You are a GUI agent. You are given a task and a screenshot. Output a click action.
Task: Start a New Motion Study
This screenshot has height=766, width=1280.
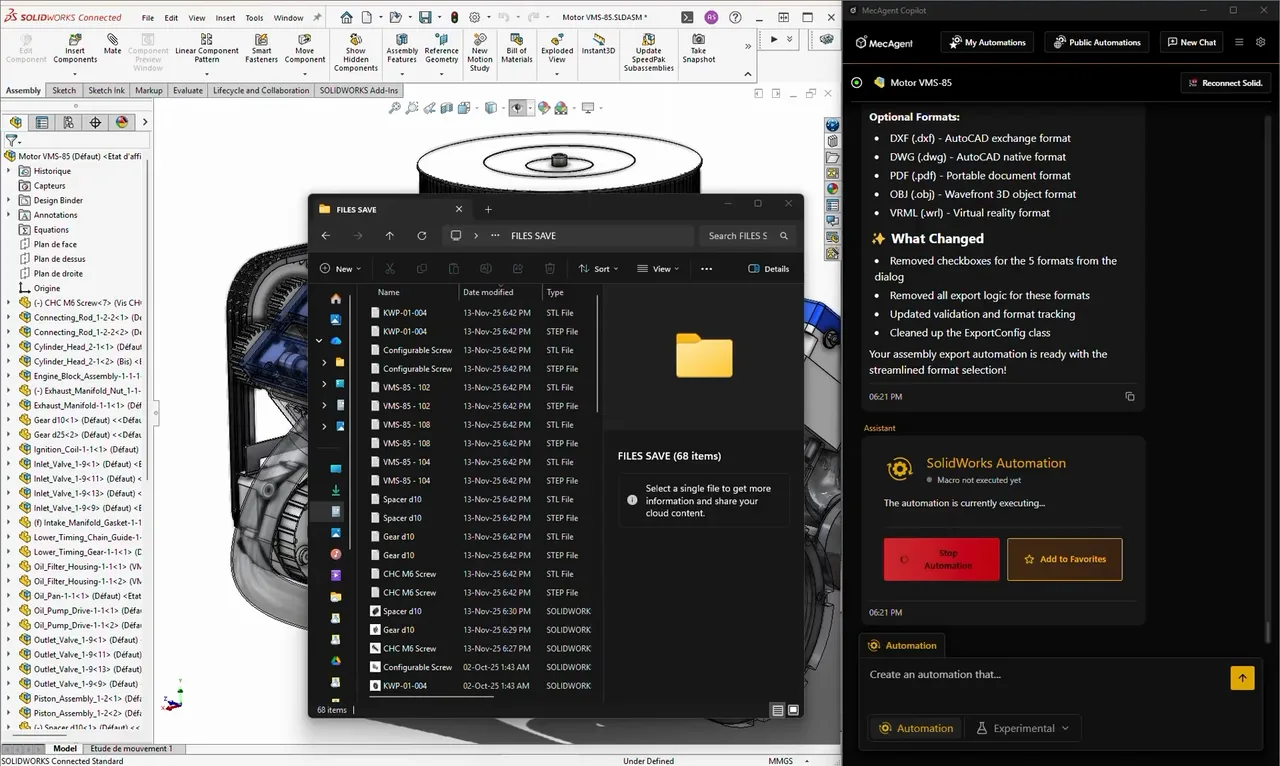pyautogui.click(x=480, y=54)
